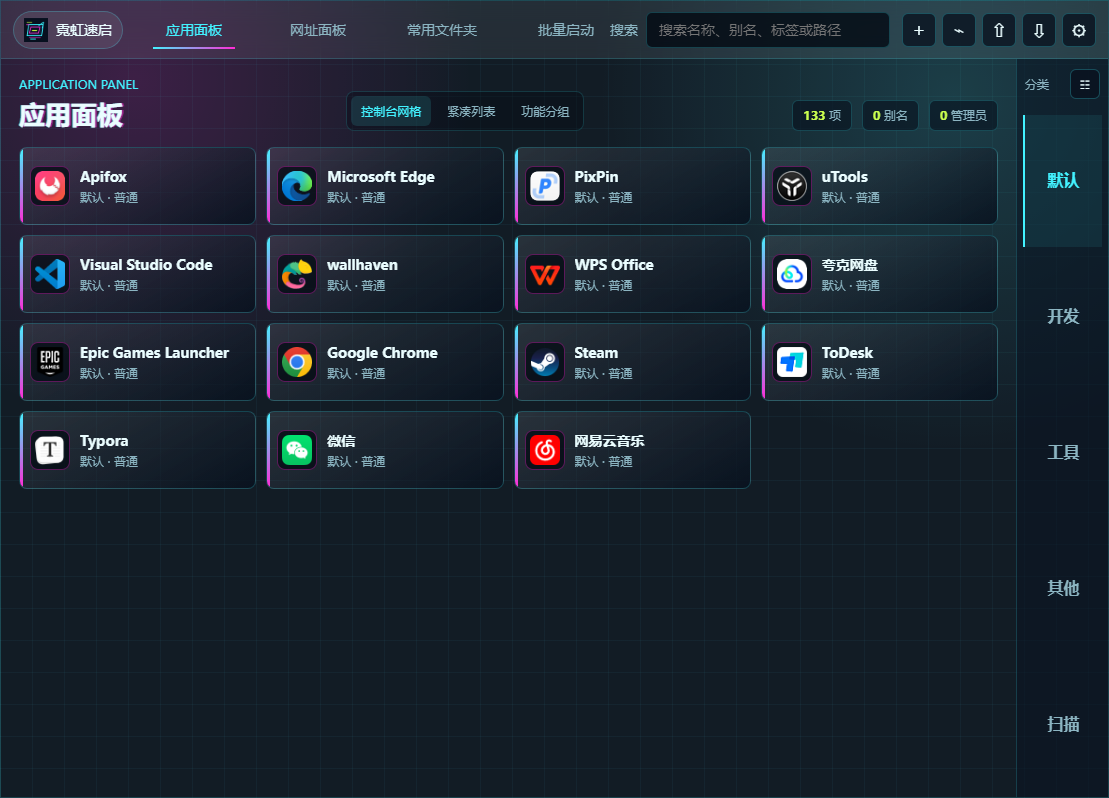Screen dimensions: 1109x798
Task: Select the 默认 category in sidebar
Action: pyautogui.click(x=1062, y=180)
